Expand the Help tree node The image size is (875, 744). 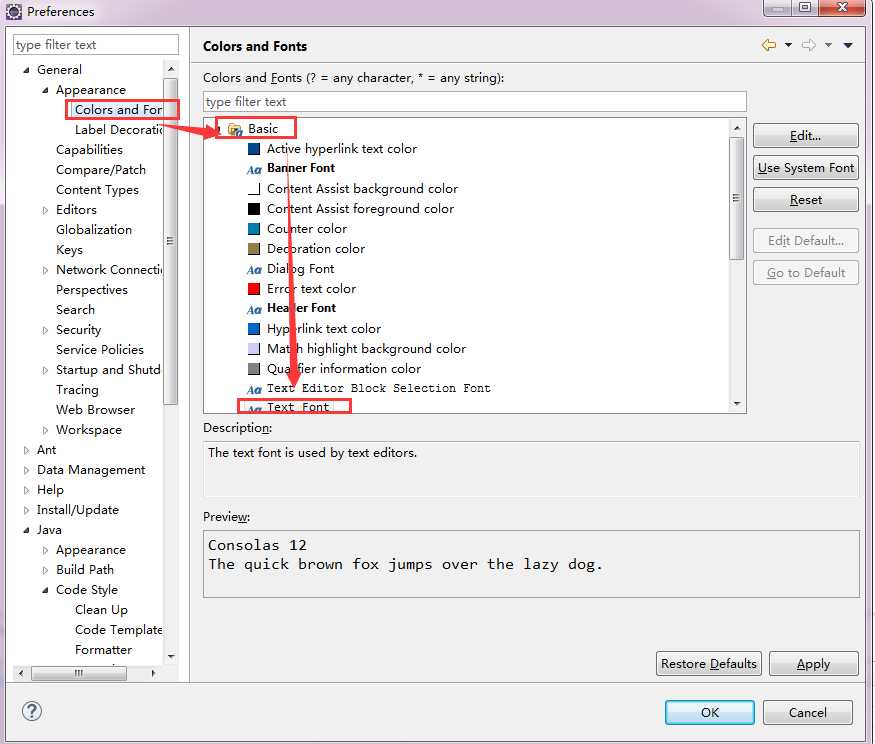coord(26,491)
